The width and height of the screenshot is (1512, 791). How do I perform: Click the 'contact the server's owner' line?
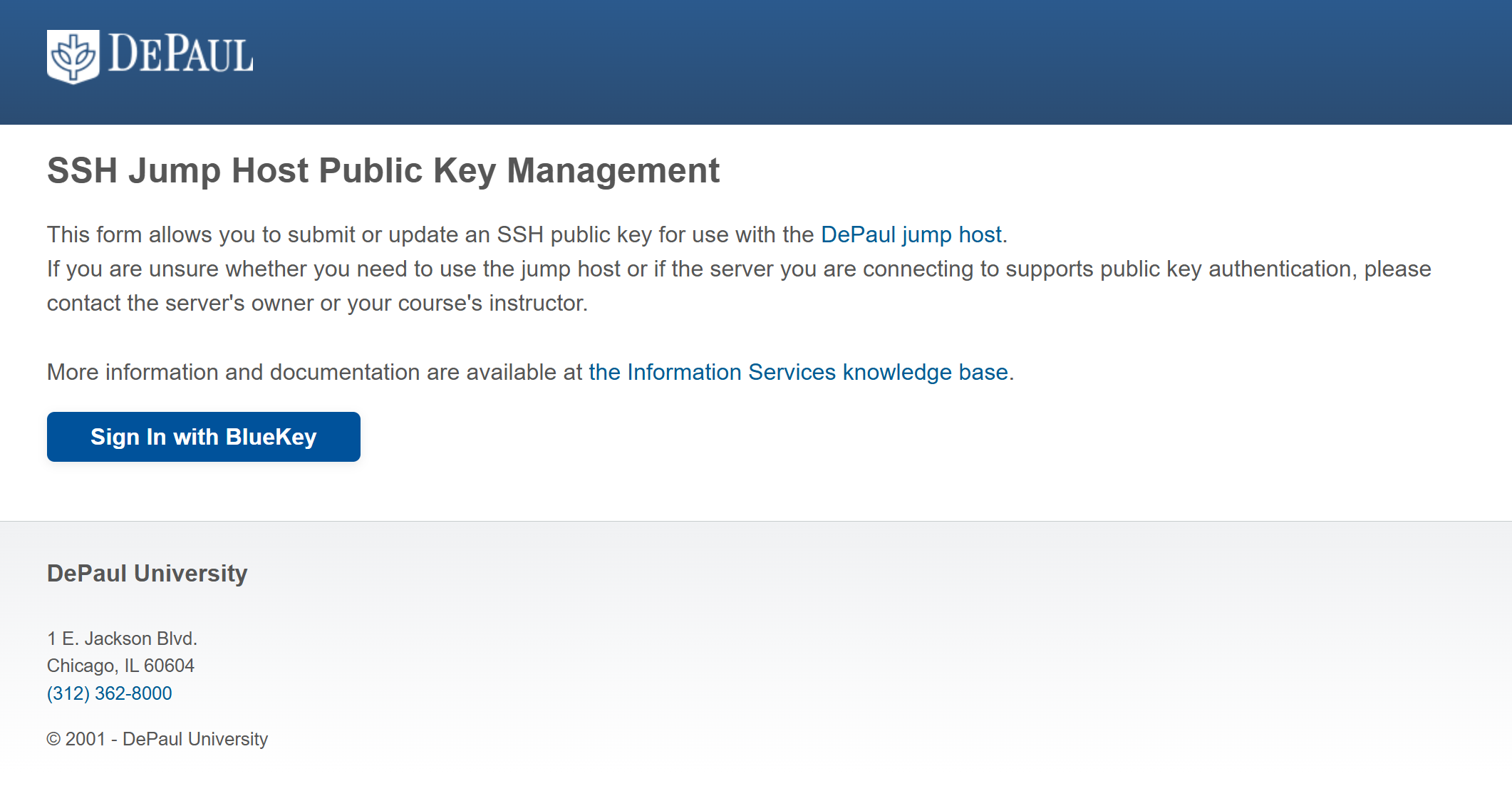pos(317,303)
